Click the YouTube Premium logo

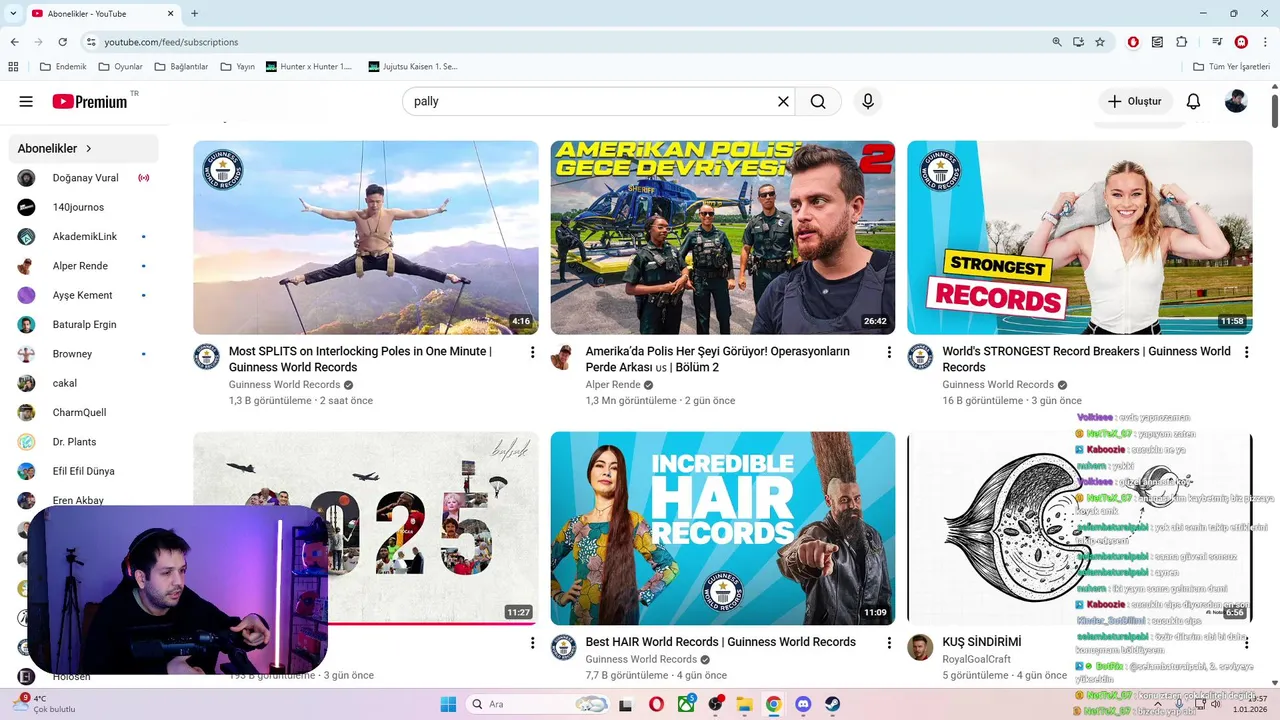[91, 101]
